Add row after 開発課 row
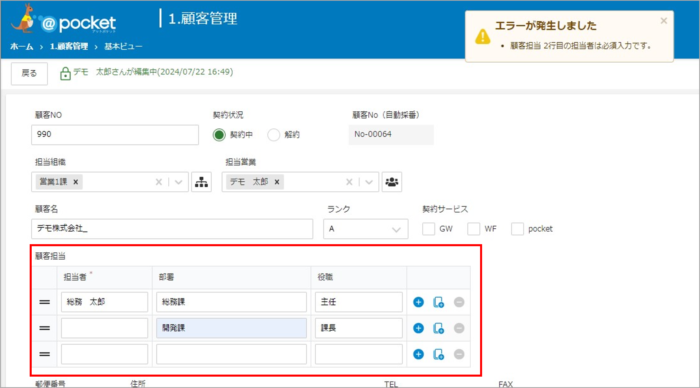700x388 pixels. coord(418,328)
